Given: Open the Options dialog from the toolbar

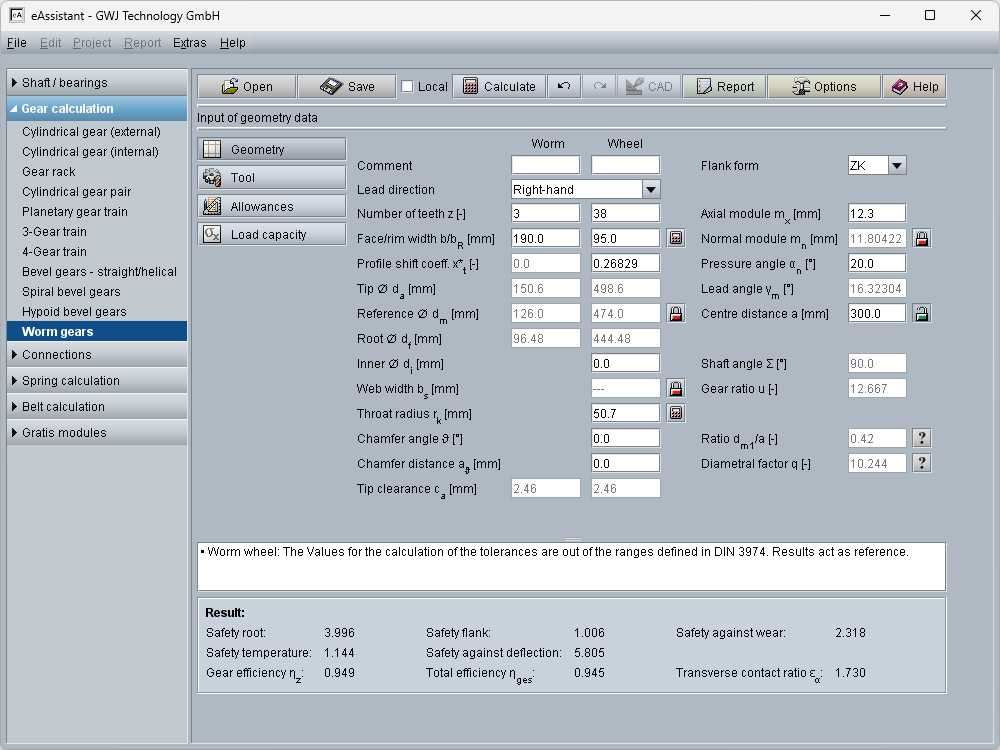Looking at the screenshot, I should pos(824,87).
